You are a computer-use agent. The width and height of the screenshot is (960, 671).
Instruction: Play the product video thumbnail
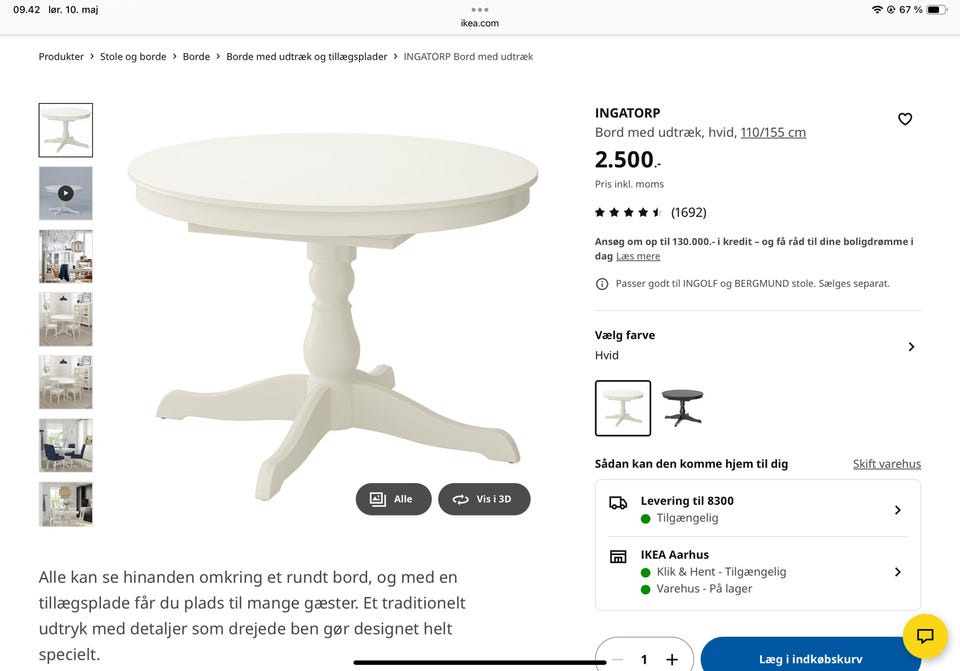click(66, 193)
